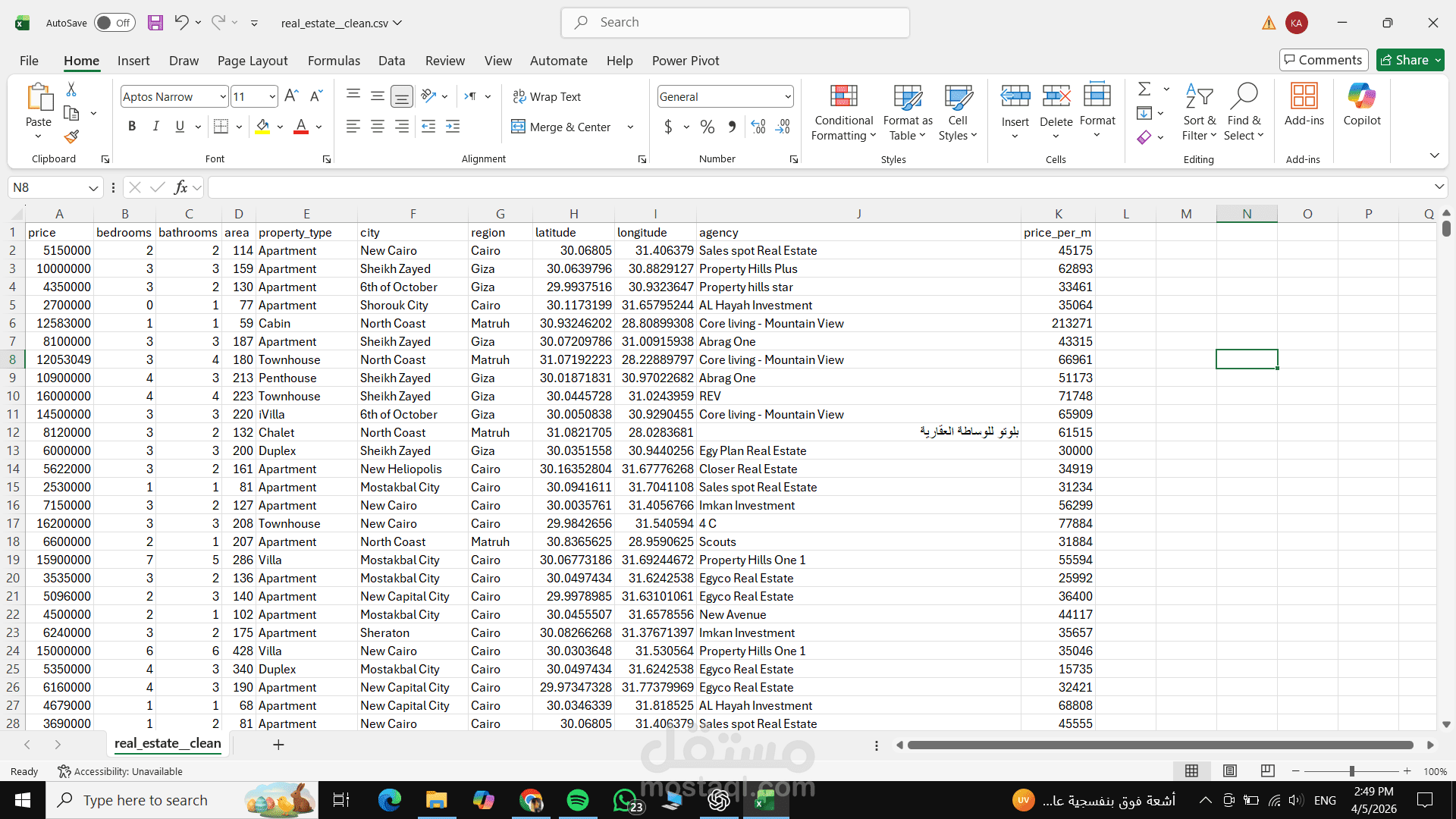Click the Share button
Screen dimensions: 1456x819
(x=1410, y=60)
